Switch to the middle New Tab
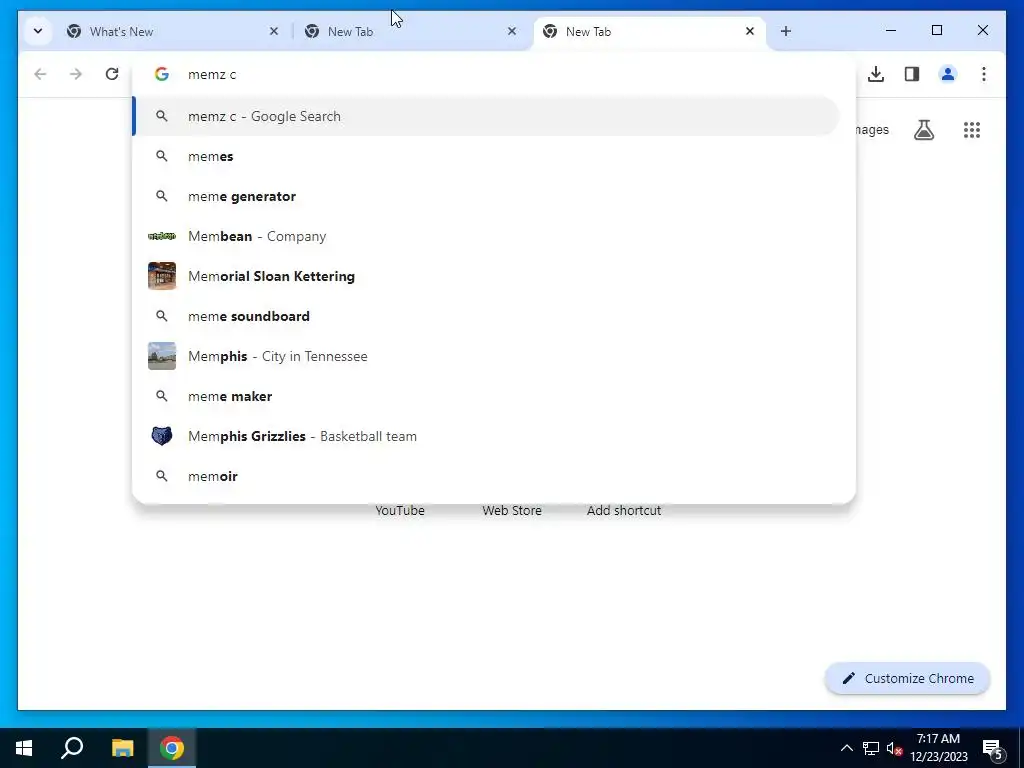This screenshot has height=768, width=1024. point(411,31)
